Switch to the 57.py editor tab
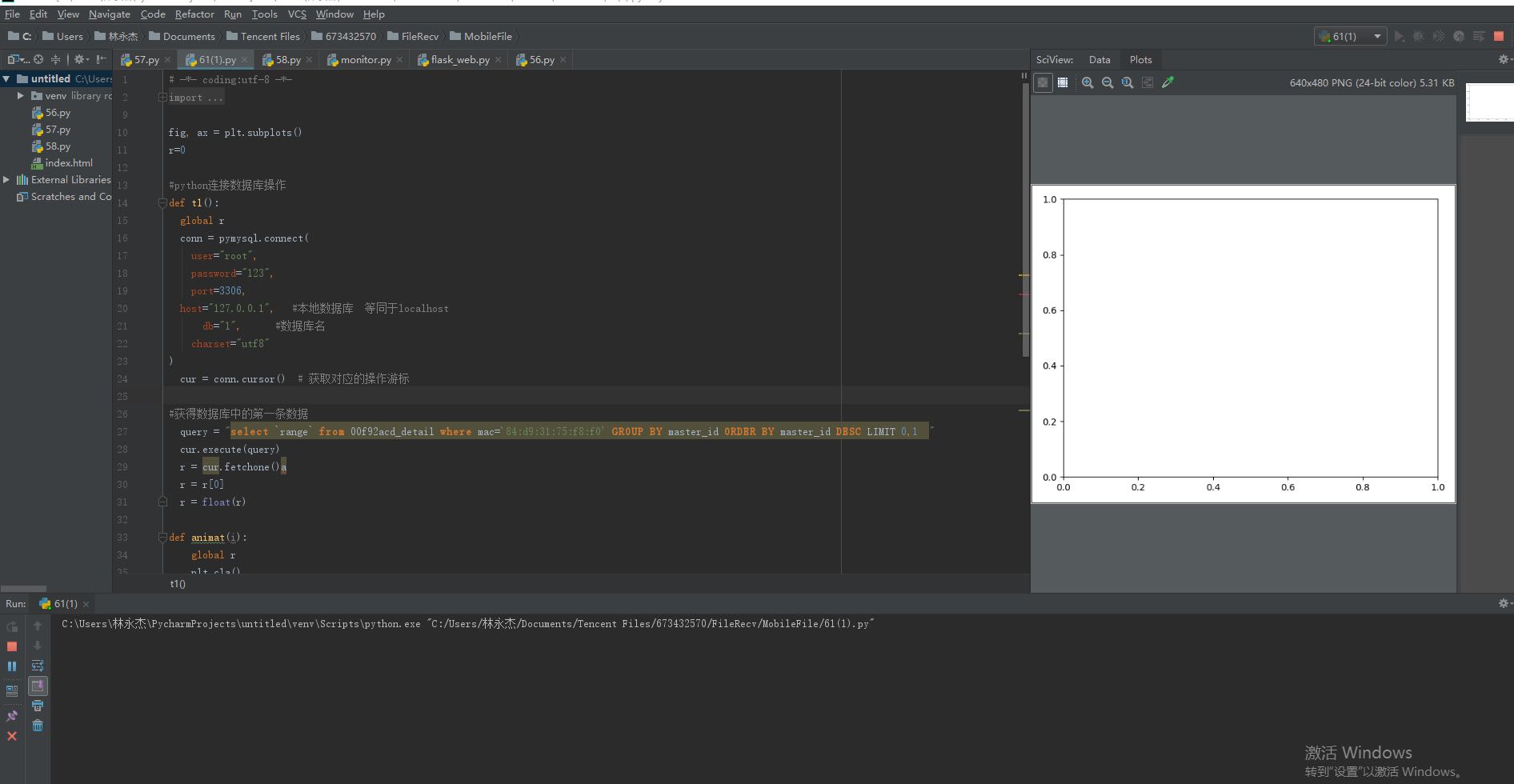Image resolution: width=1514 pixels, height=784 pixels. pyautogui.click(x=146, y=59)
